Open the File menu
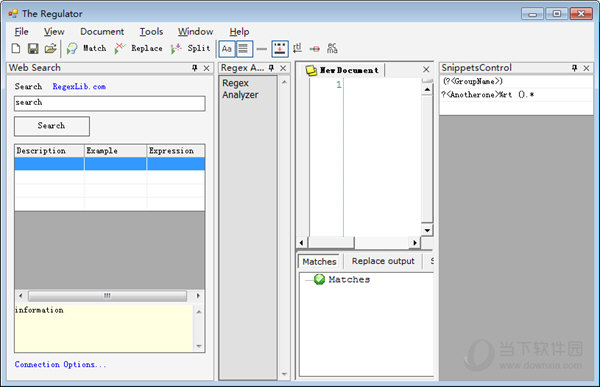Screen dimensions: 600x387 point(21,32)
